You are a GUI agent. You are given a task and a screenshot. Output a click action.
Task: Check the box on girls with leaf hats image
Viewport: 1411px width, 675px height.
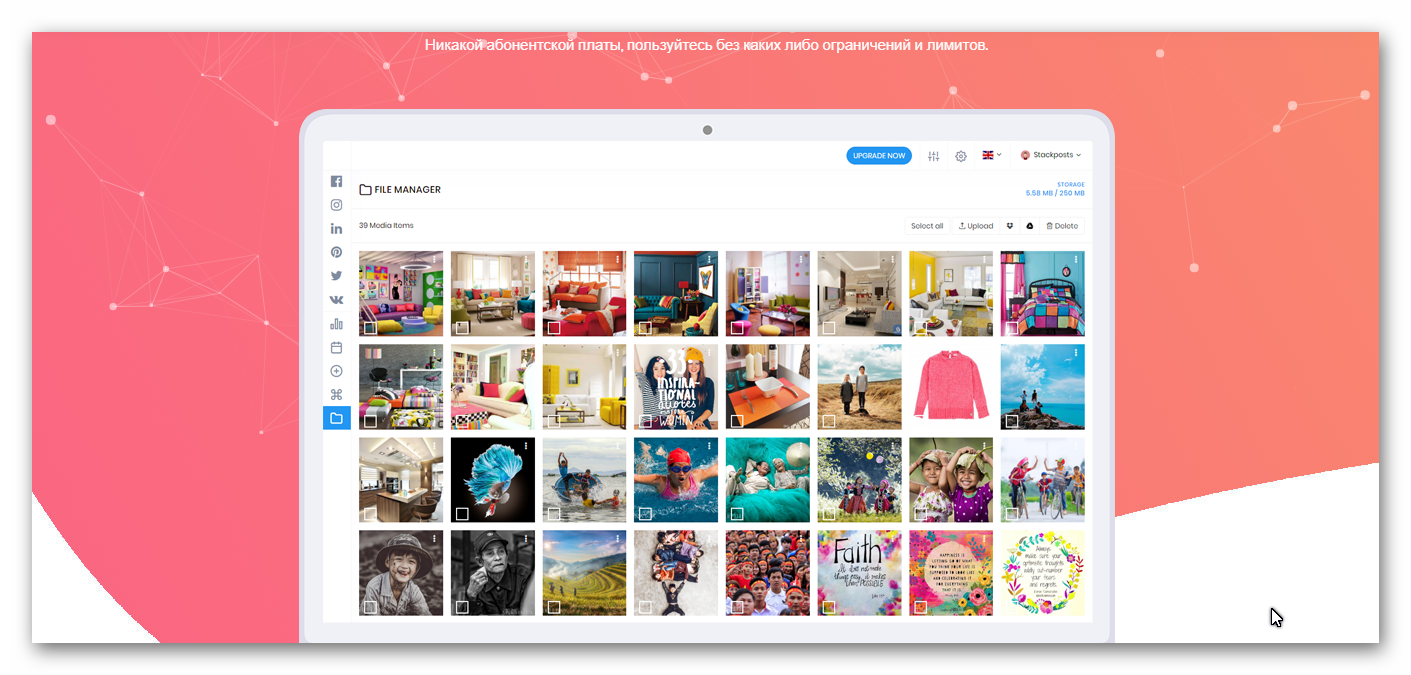click(921, 514)
